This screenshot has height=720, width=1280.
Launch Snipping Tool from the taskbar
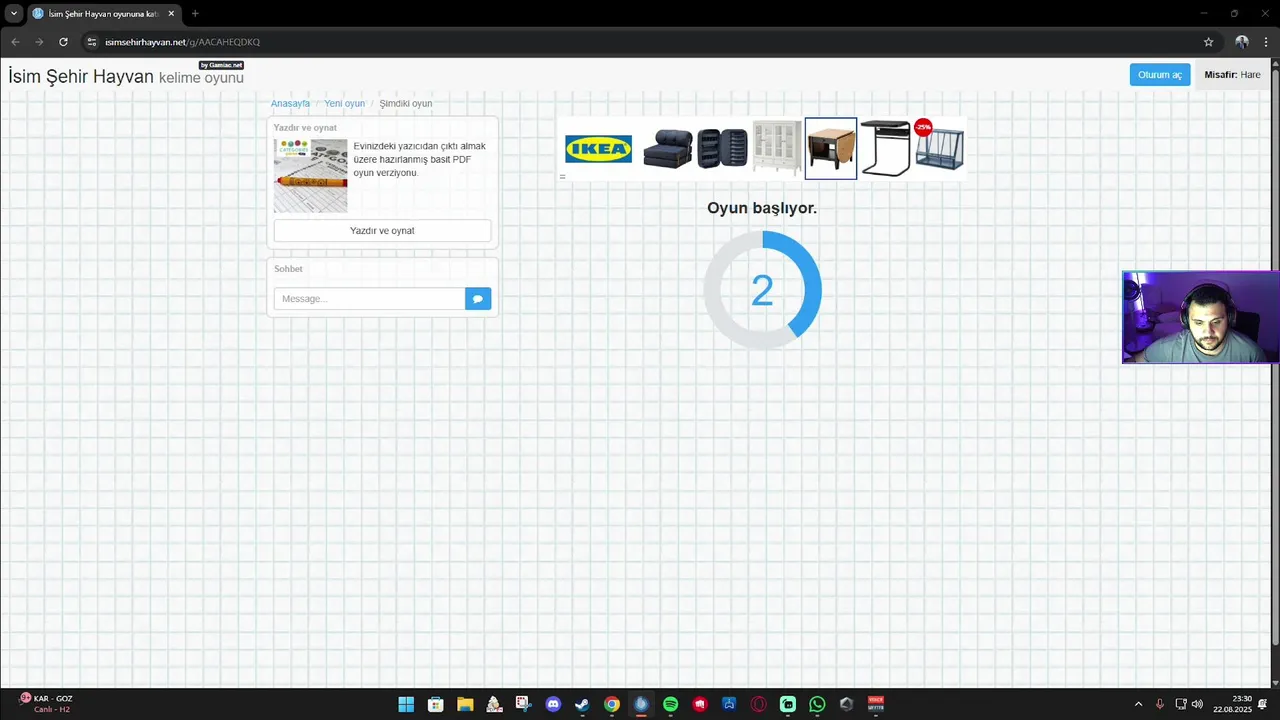click(523, 704)
